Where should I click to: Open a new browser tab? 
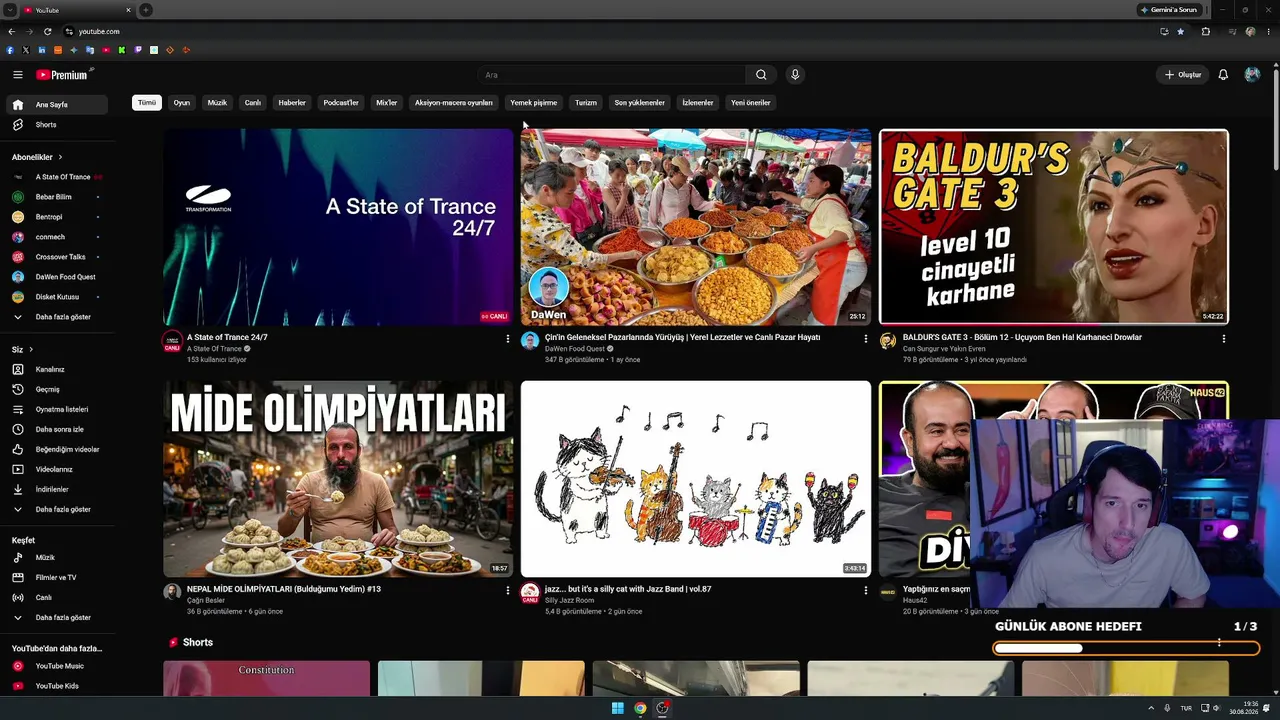click(x=146, y=10)
